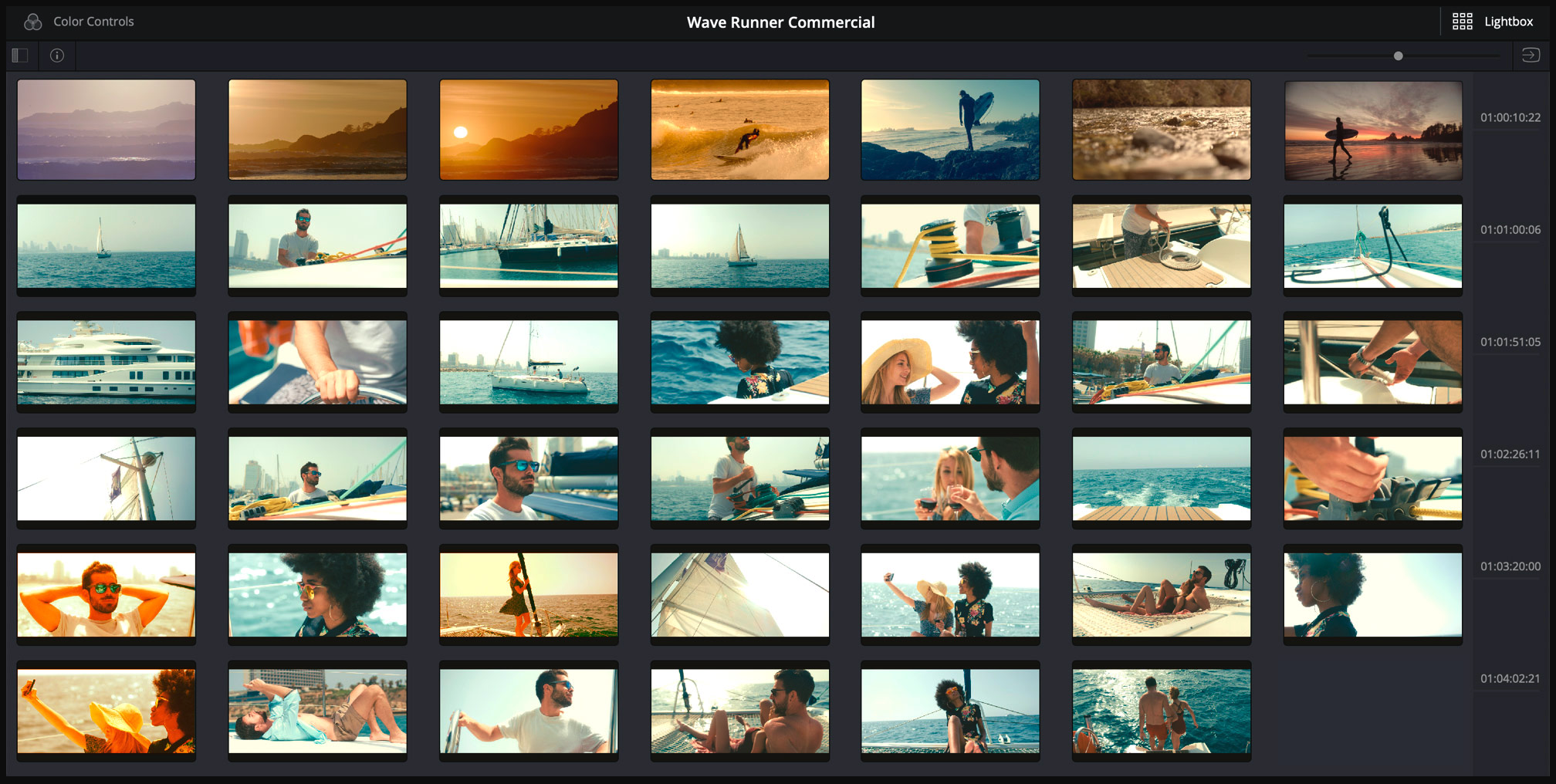Jump to timecode 01:00:10:22 row marker
Viewport: 1556px width, 784px height.
(x=1510, y=117)
